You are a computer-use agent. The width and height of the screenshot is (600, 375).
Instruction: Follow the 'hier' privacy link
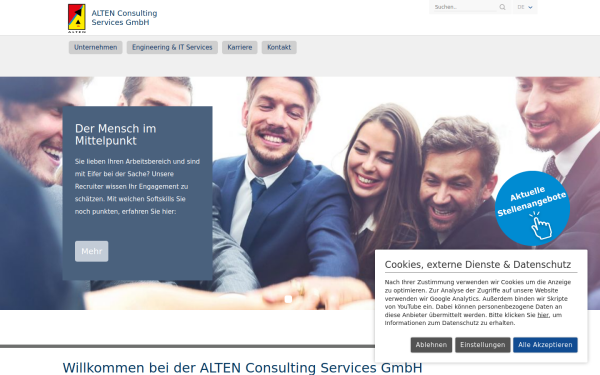pos(543,315)
